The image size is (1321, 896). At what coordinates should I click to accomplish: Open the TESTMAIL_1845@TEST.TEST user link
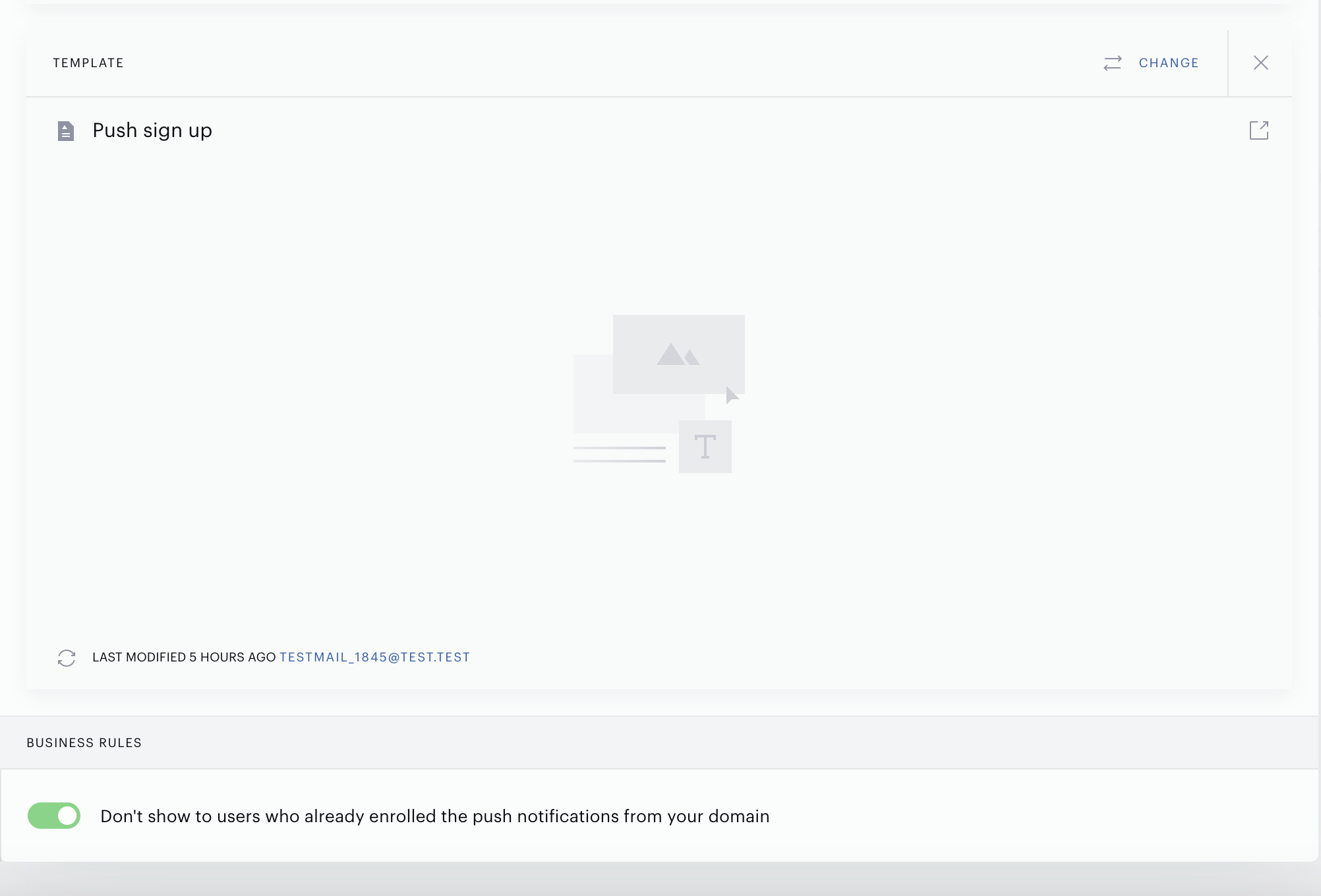[374, 658]
